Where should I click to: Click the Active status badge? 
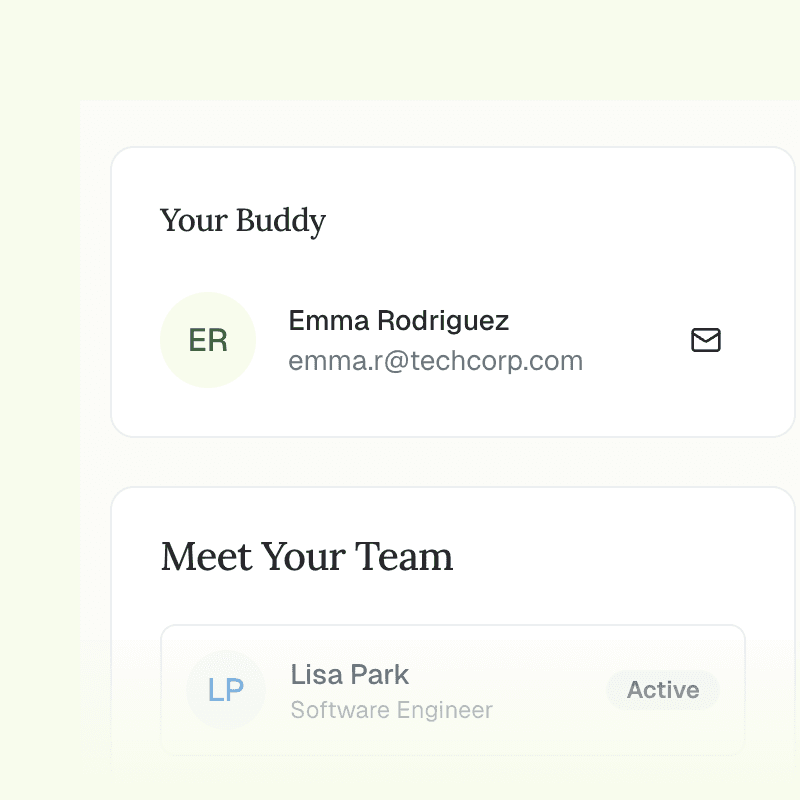[x=662, y=690]
